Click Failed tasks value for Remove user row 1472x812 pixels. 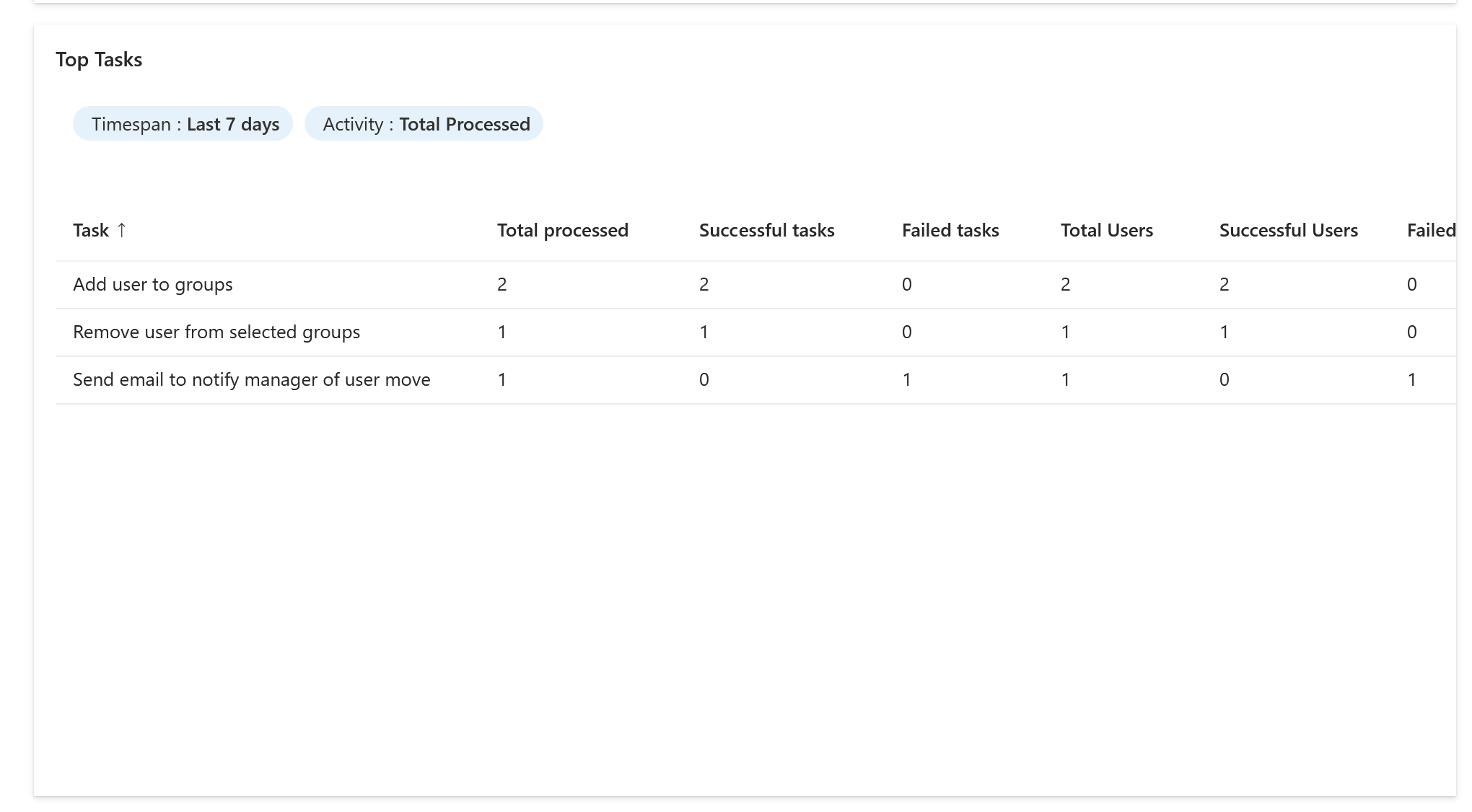907,332
